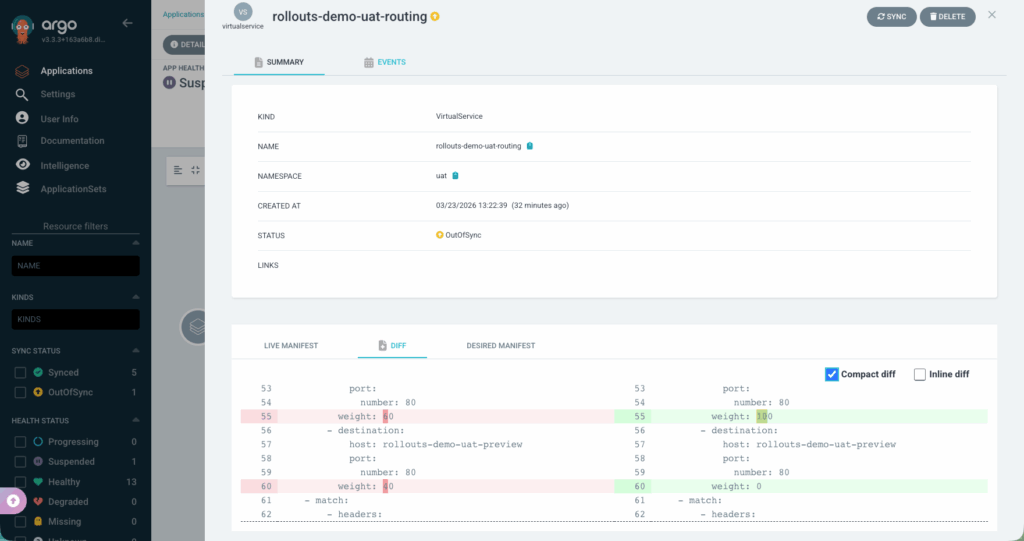Click the Degraded broken heart icon
Viewport: 1024px width, 541px height.
coord(38,502)
